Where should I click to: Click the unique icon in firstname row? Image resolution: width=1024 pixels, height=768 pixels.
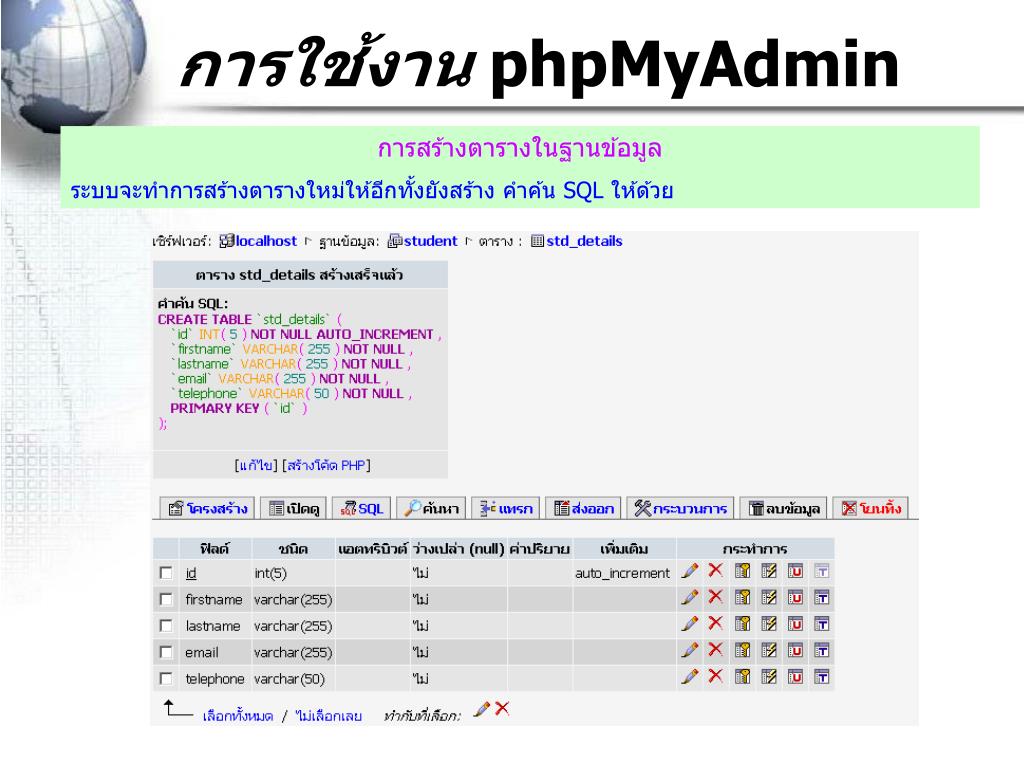tap(795, 597)
